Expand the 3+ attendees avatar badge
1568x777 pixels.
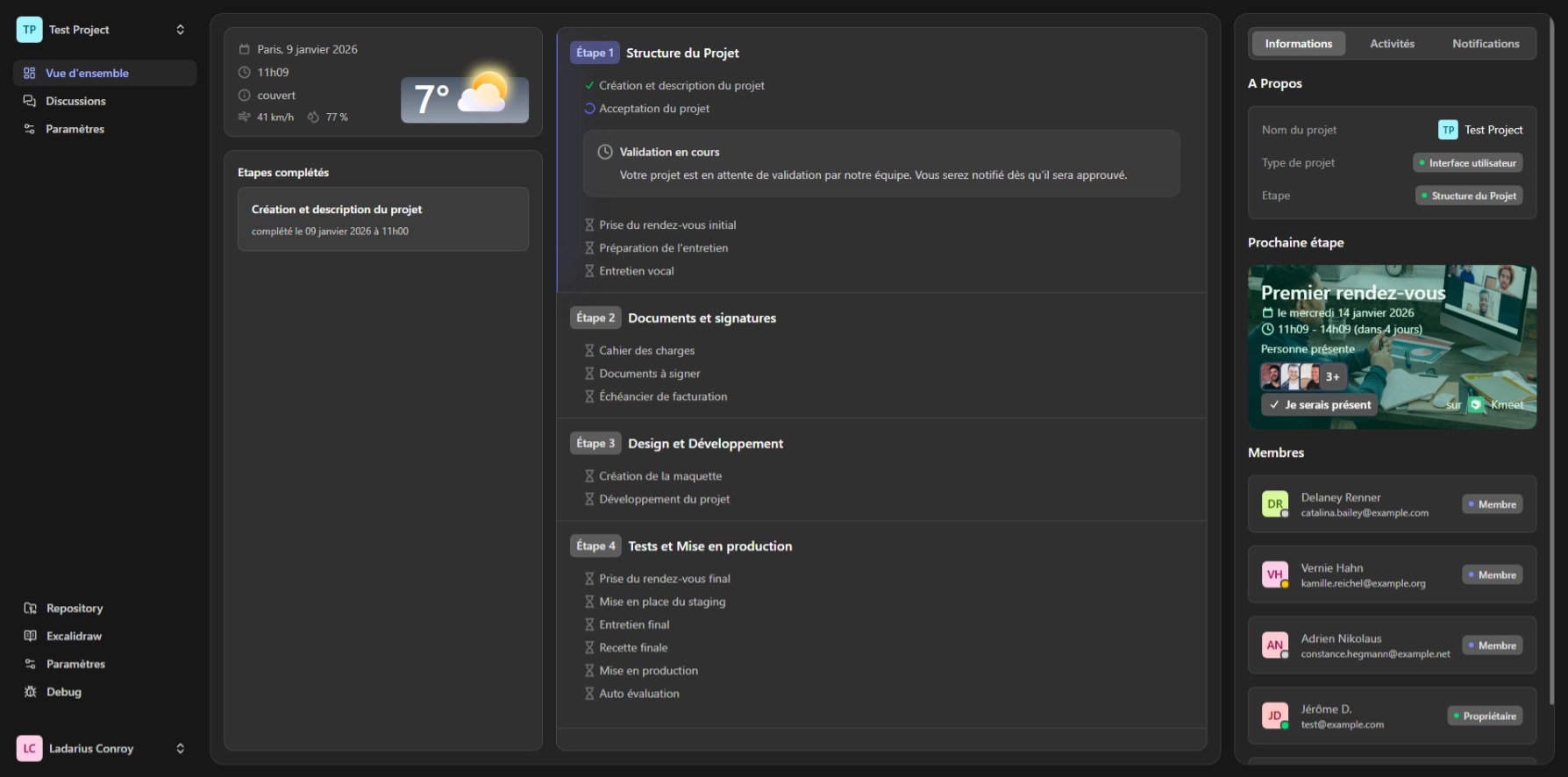coord(1332,377)
